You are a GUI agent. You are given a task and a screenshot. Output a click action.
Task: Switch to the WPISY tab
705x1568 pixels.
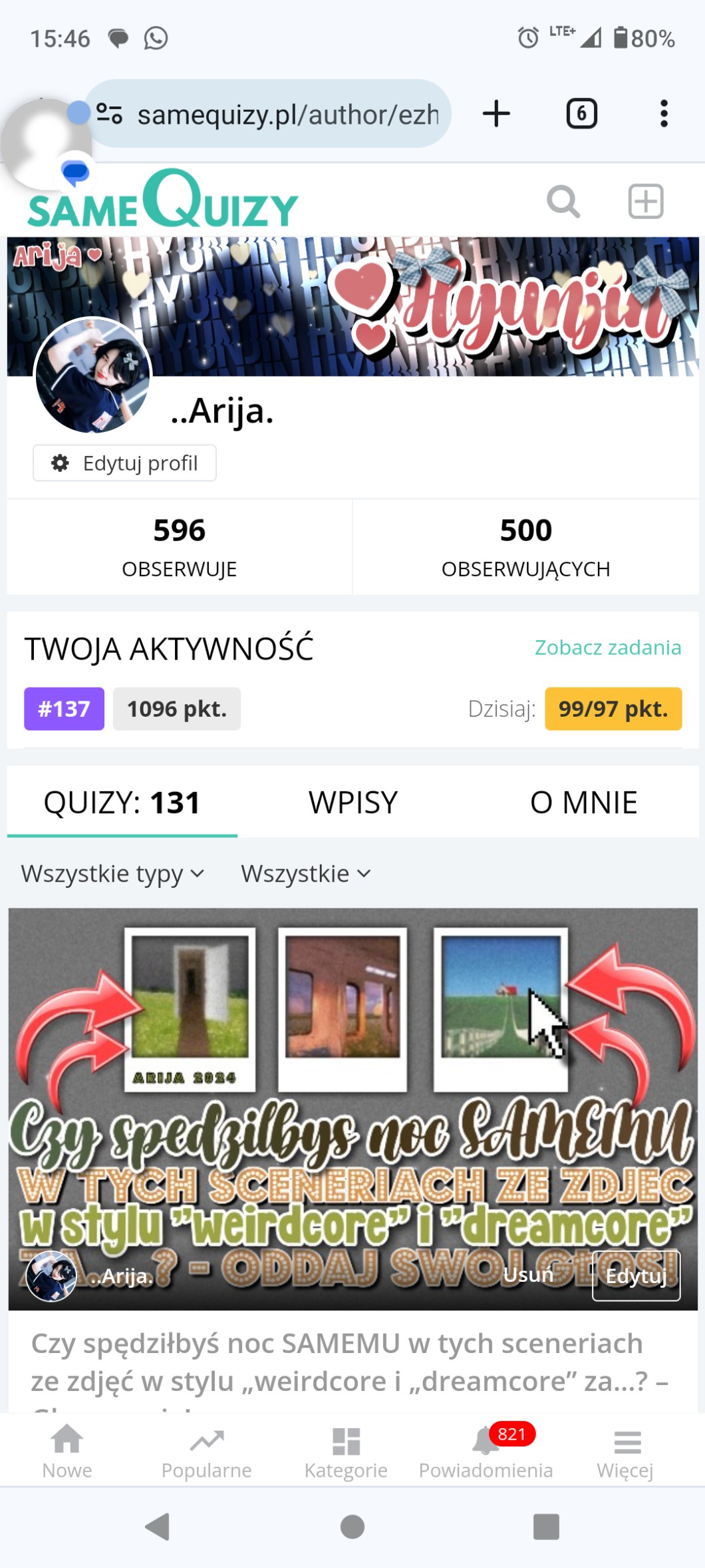coord(353,802)
